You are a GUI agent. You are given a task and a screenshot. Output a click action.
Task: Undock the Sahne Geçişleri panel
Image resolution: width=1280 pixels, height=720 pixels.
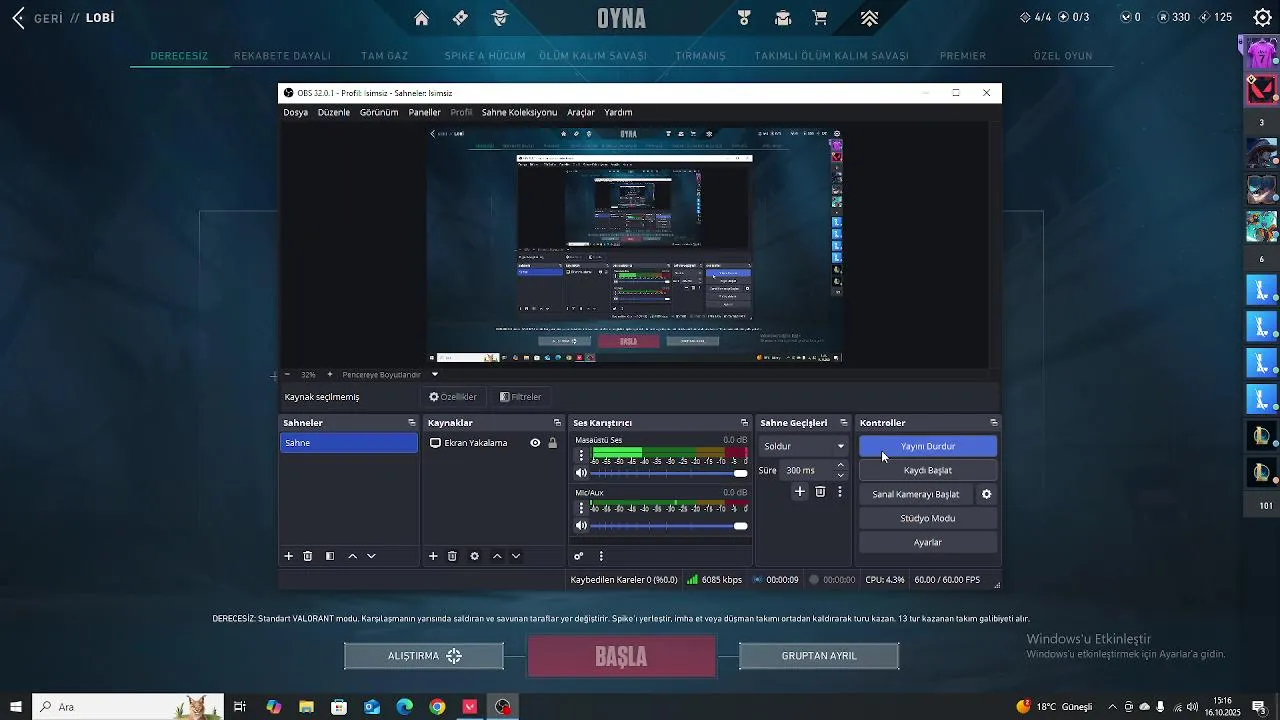(x=844, y=423)
